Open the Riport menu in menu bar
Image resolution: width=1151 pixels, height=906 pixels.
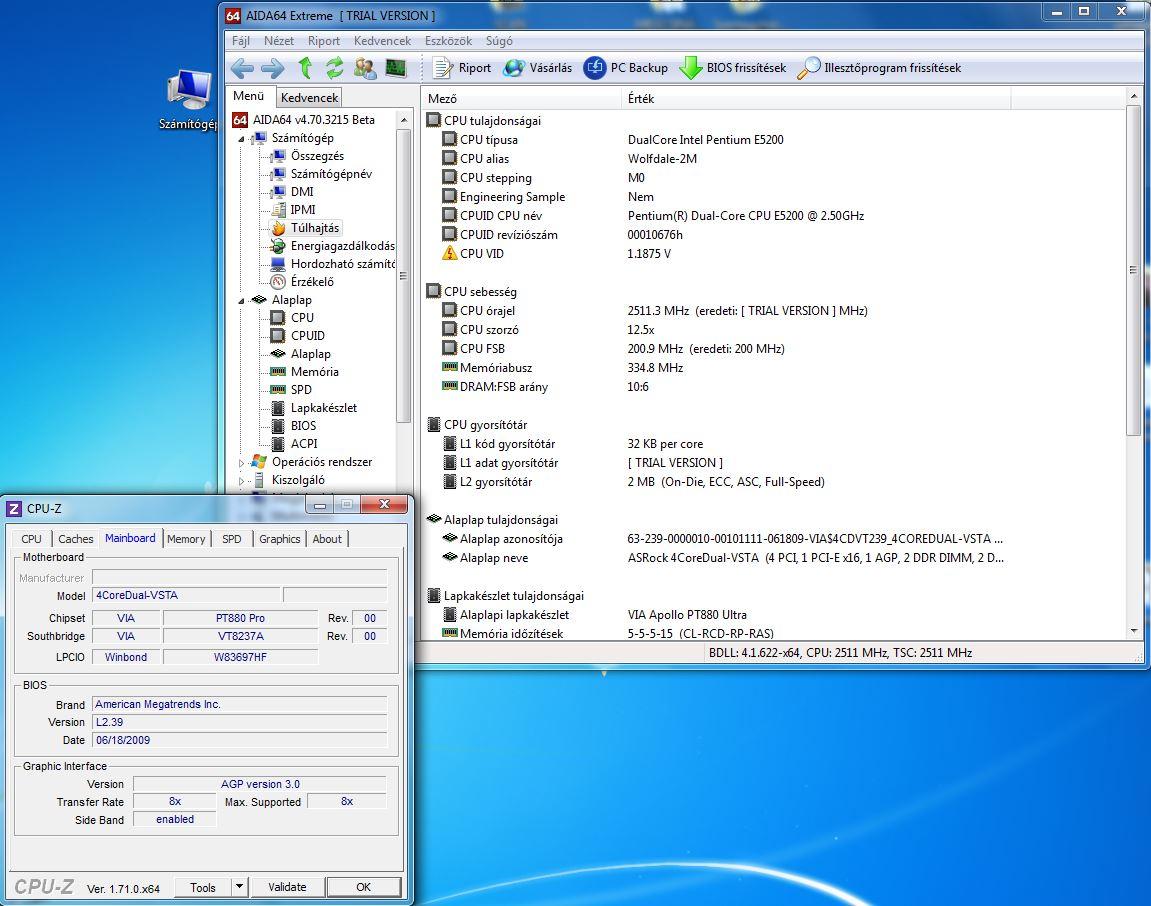324,41
